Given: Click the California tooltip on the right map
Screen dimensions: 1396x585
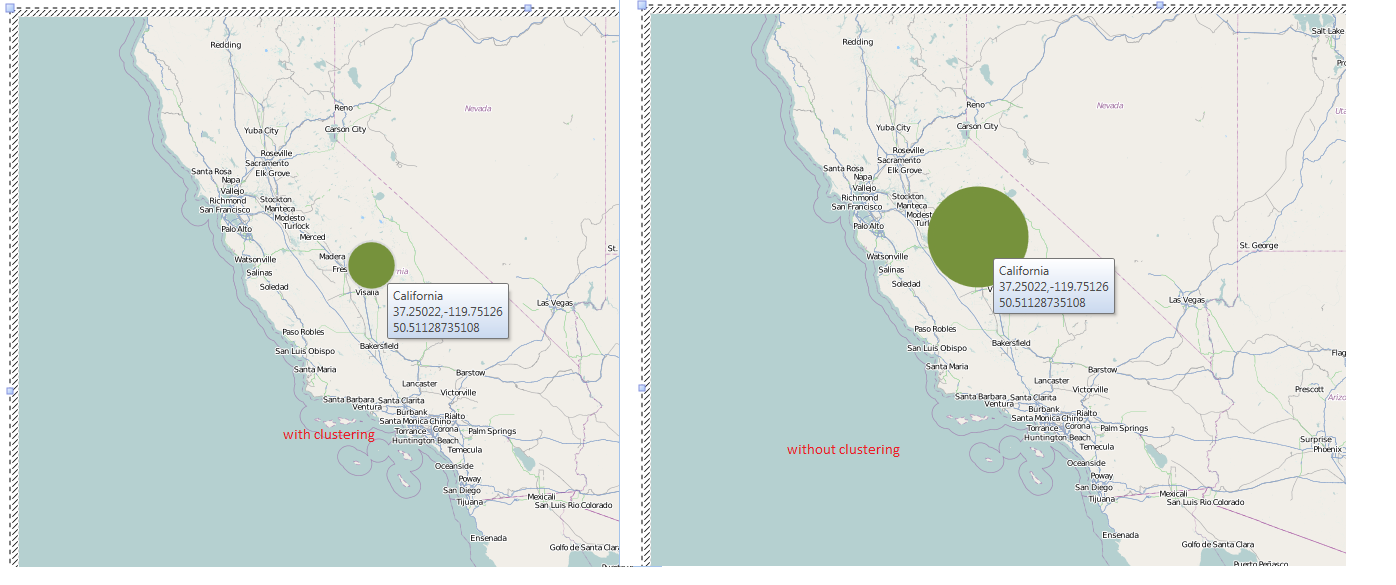Looking at the screenshot, I should (1054, 287).
